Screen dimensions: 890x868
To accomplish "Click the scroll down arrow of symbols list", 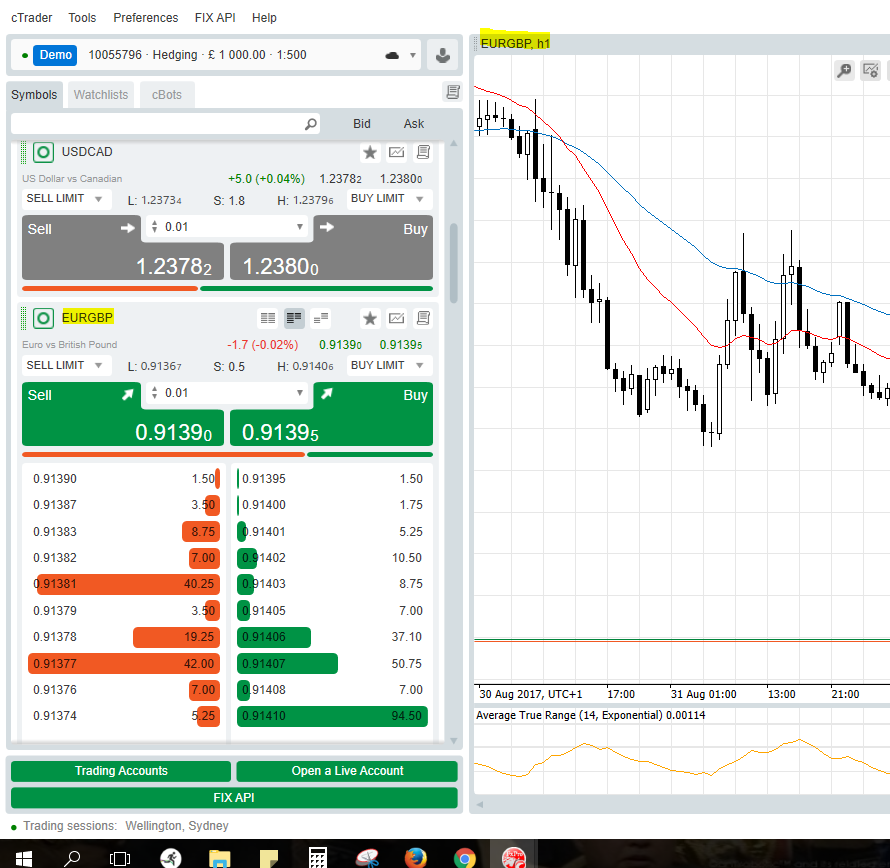I will pyautogui.click(x=454, y=740).
